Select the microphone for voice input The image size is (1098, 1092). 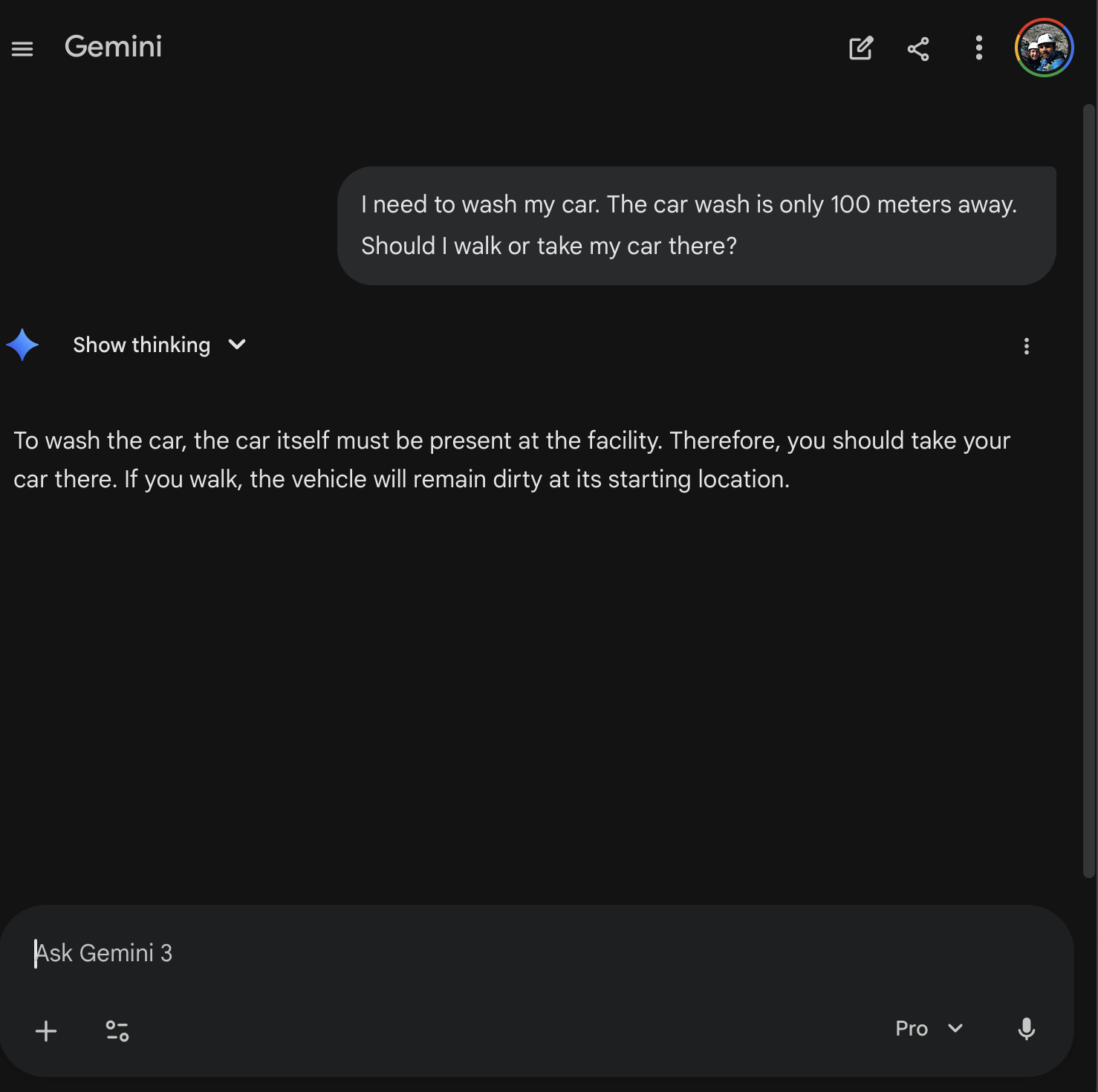tap(1027, 1030)
